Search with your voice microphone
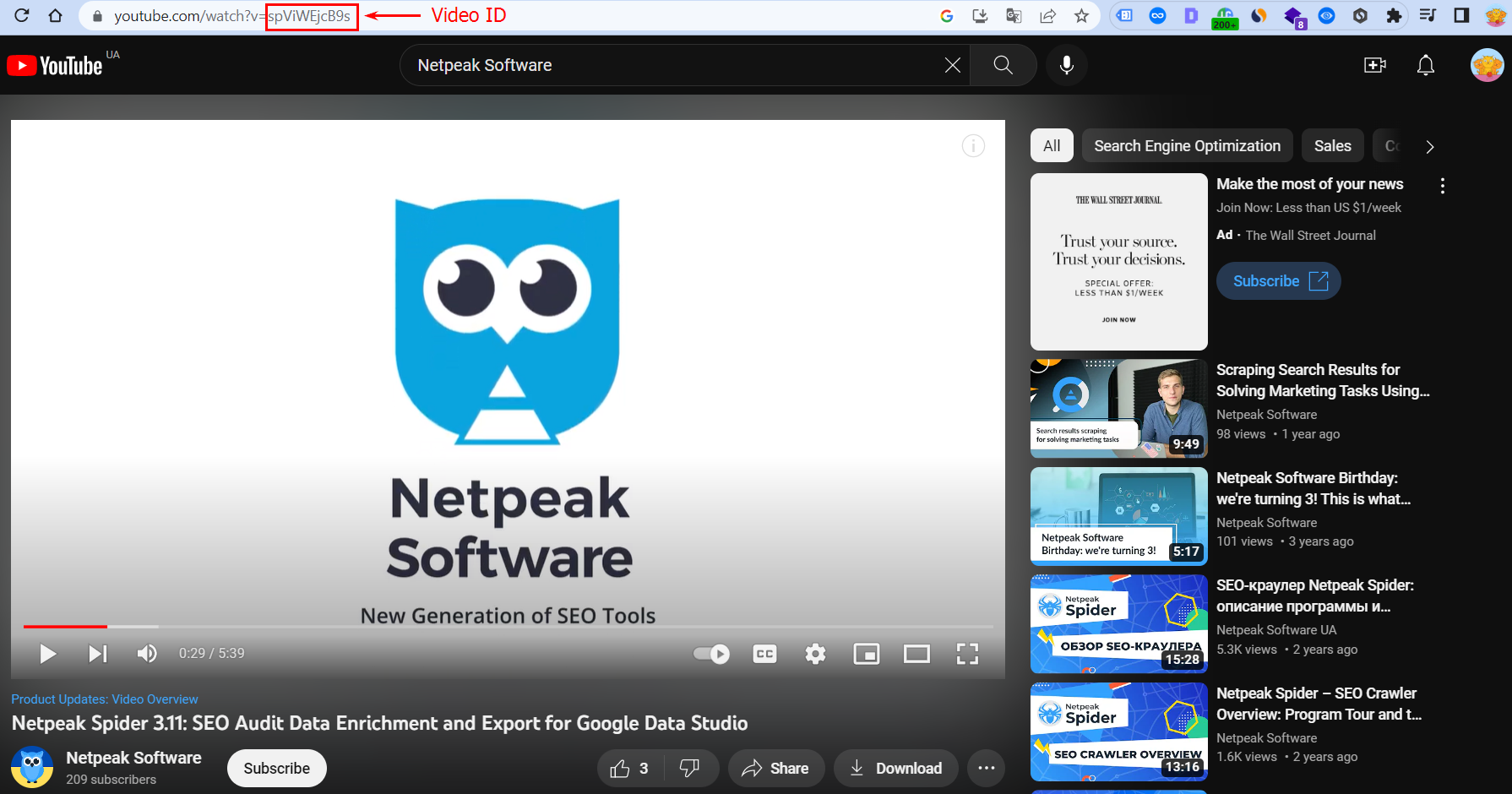1512x794 pixels. tap(1066, 65)
